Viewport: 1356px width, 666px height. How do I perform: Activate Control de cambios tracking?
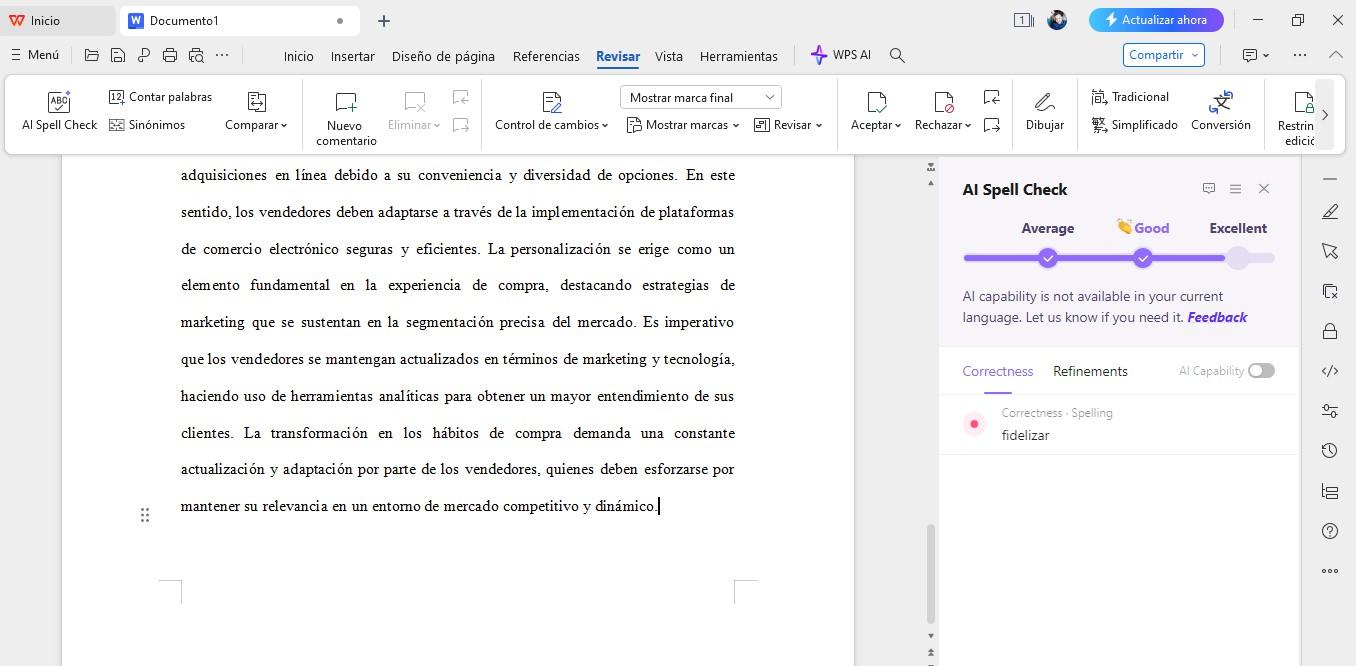[548, 110]
